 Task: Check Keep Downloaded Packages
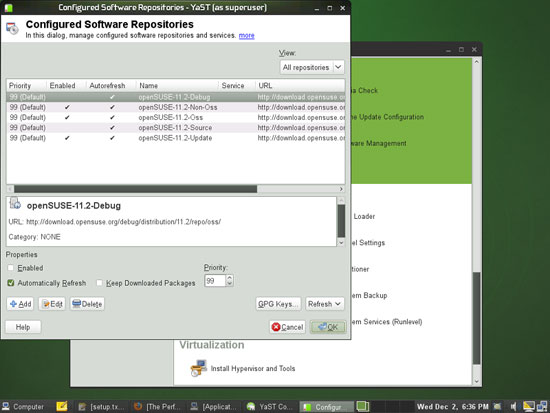[100, 283]
